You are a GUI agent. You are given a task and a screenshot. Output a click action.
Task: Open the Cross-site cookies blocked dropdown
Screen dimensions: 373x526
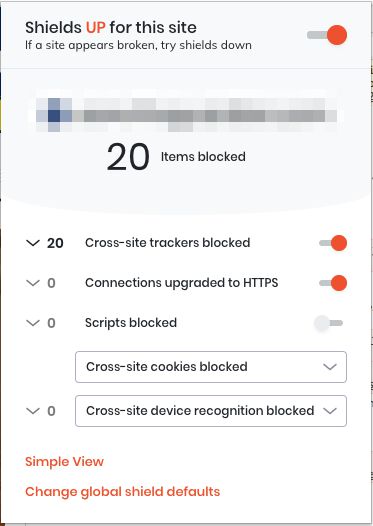(x=211, y=367)
